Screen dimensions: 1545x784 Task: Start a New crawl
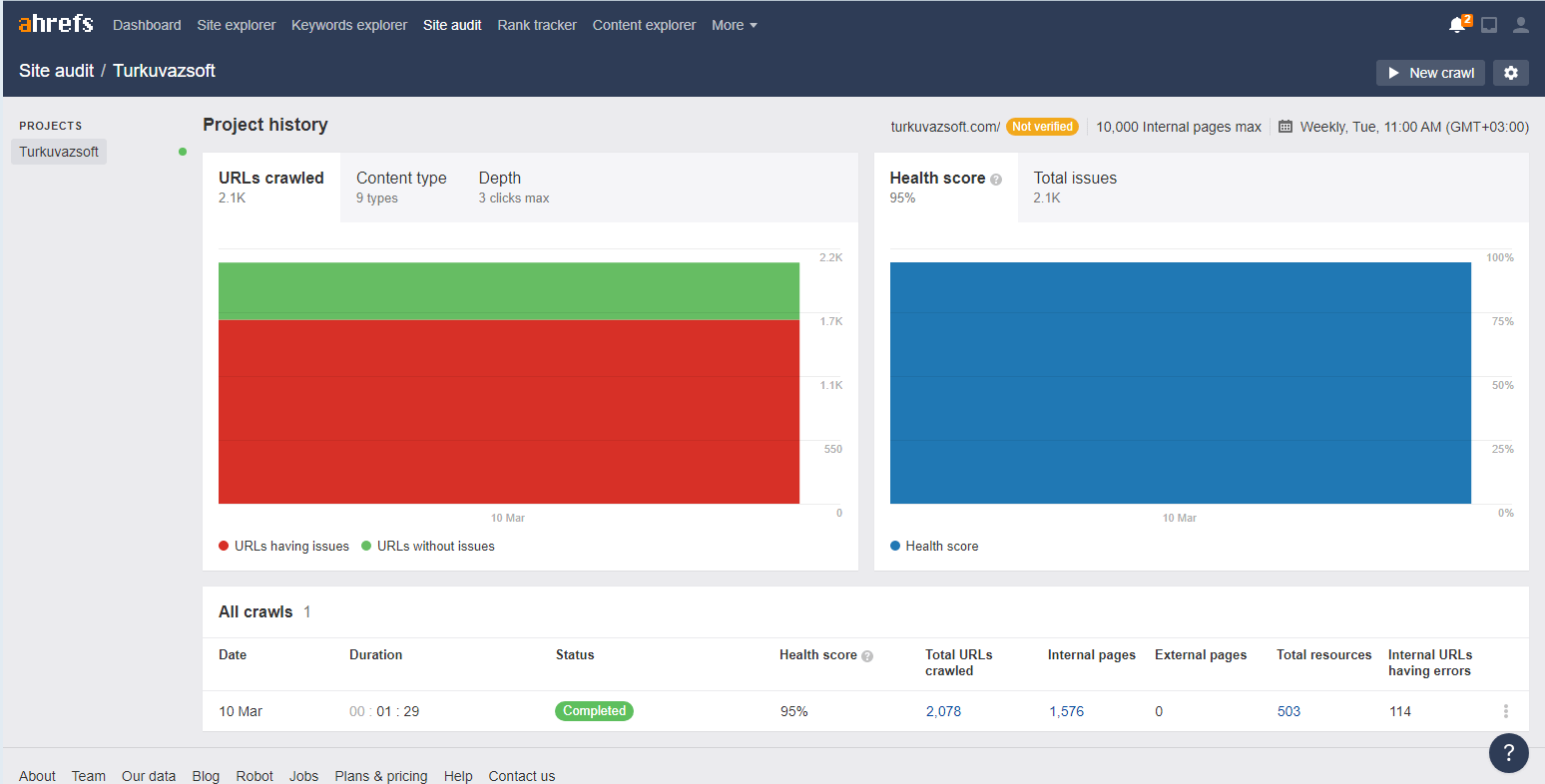pos(1430,73)
